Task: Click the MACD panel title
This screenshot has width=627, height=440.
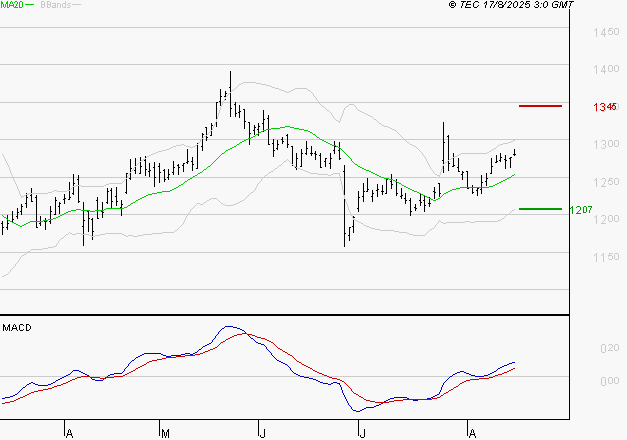Action: click(x=17, y=328)
